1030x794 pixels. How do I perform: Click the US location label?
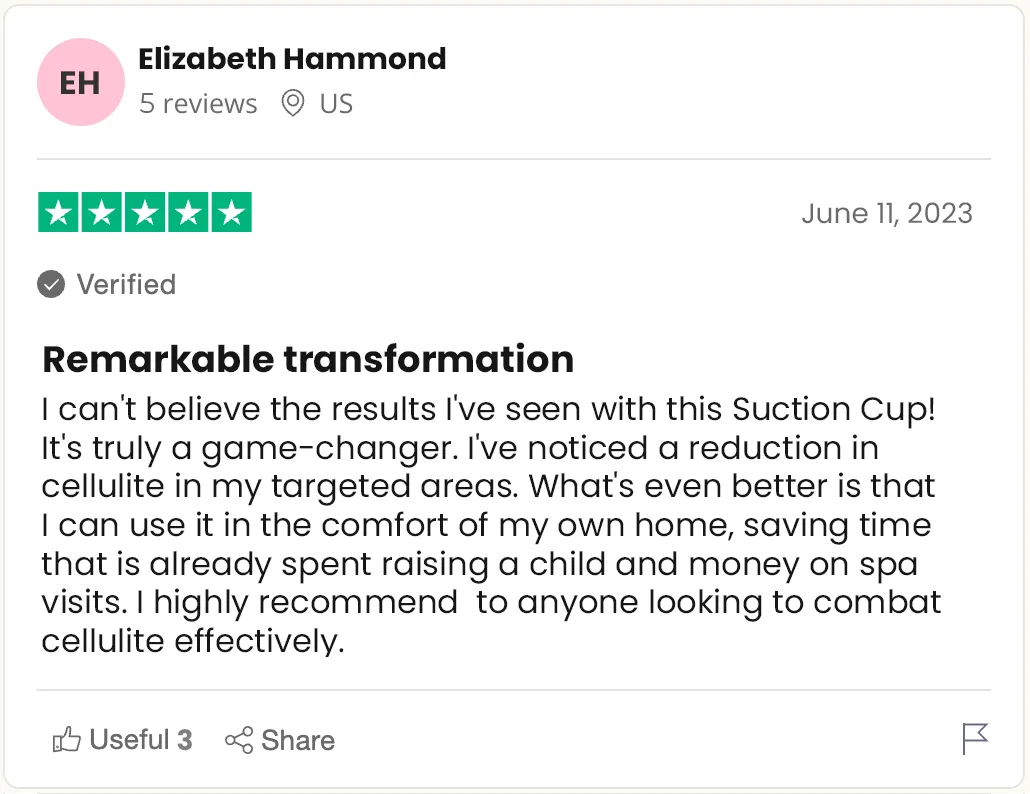336,104
